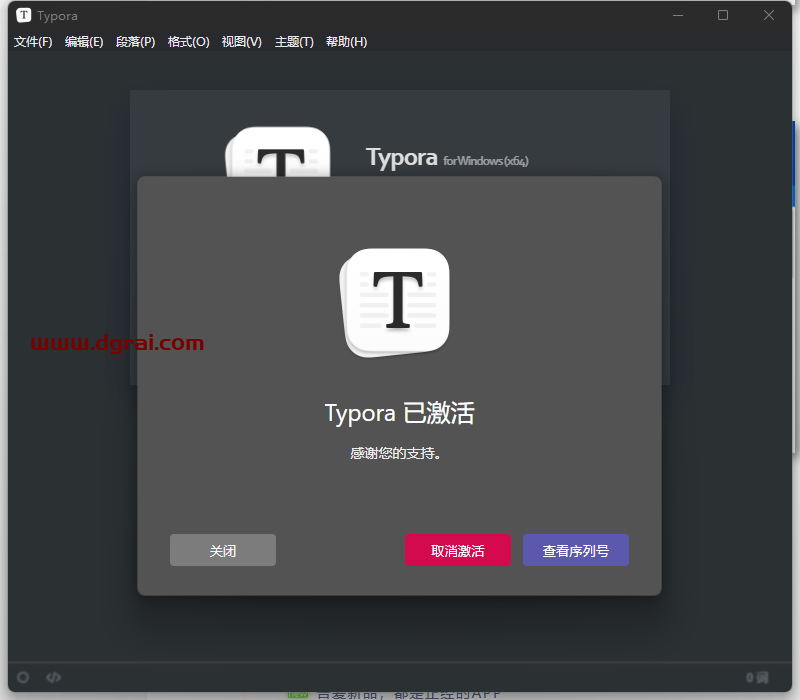Click the 'Typora for Windows (x64)' title text

(447, 158)
